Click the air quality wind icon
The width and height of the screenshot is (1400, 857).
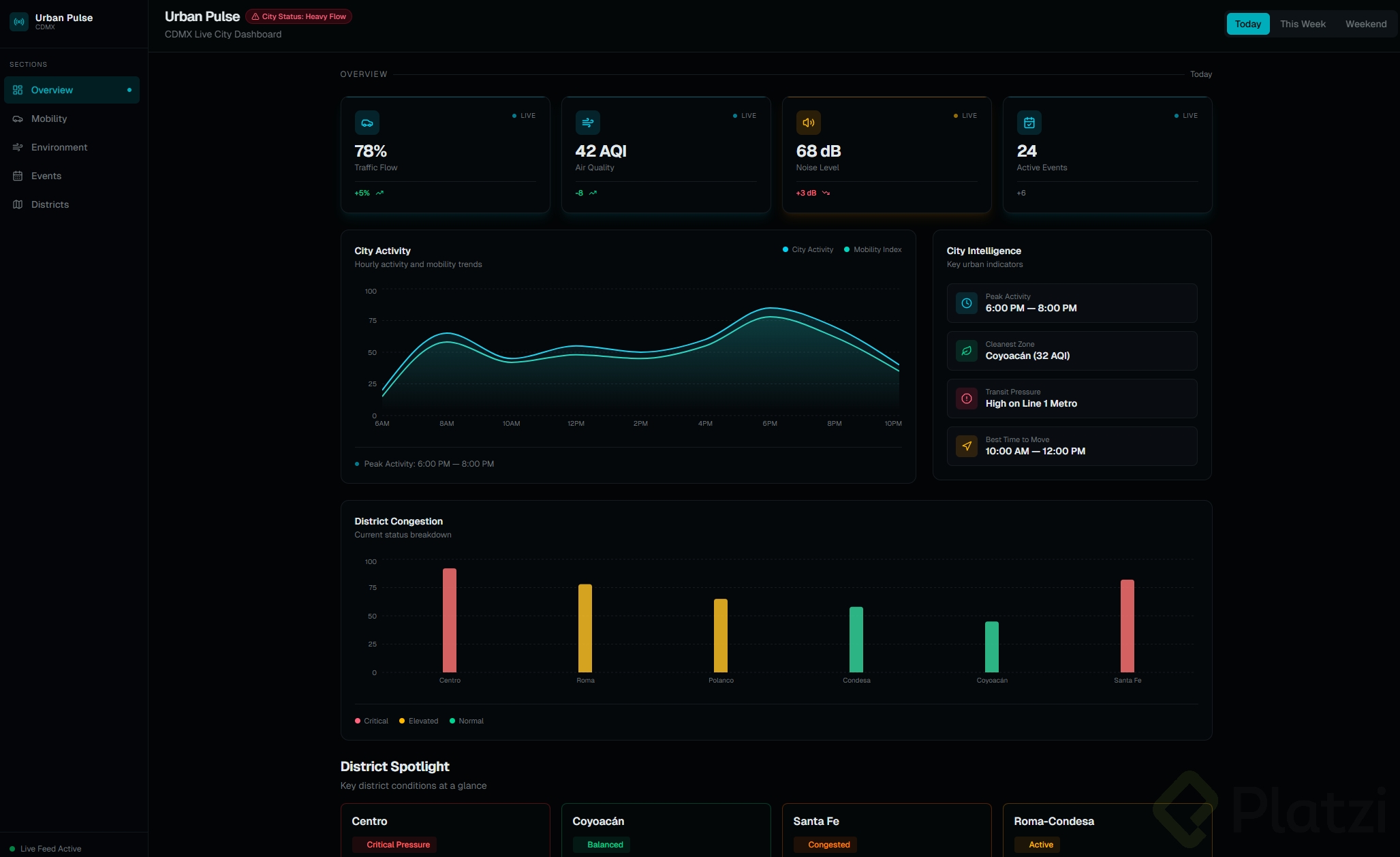click(587, 123)
